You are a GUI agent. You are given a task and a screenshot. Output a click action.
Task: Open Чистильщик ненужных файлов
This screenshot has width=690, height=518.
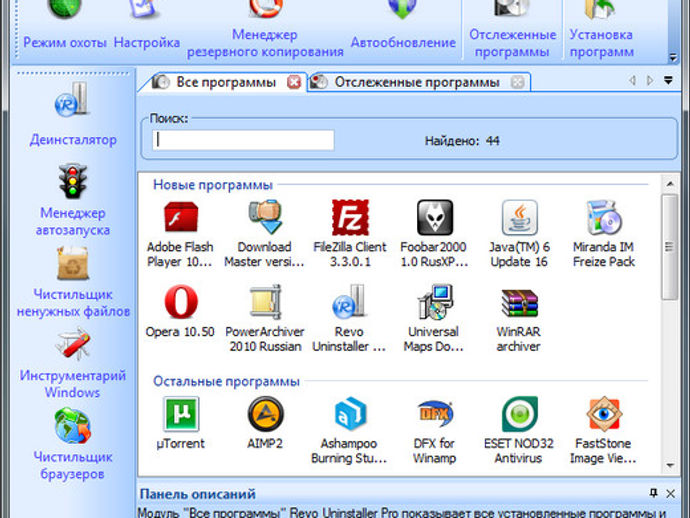pos(73,283)
